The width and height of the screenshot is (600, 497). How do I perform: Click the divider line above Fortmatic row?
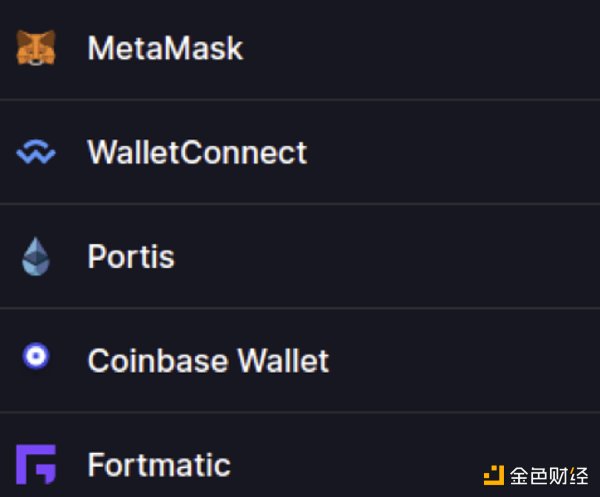(x=300, y=412)
